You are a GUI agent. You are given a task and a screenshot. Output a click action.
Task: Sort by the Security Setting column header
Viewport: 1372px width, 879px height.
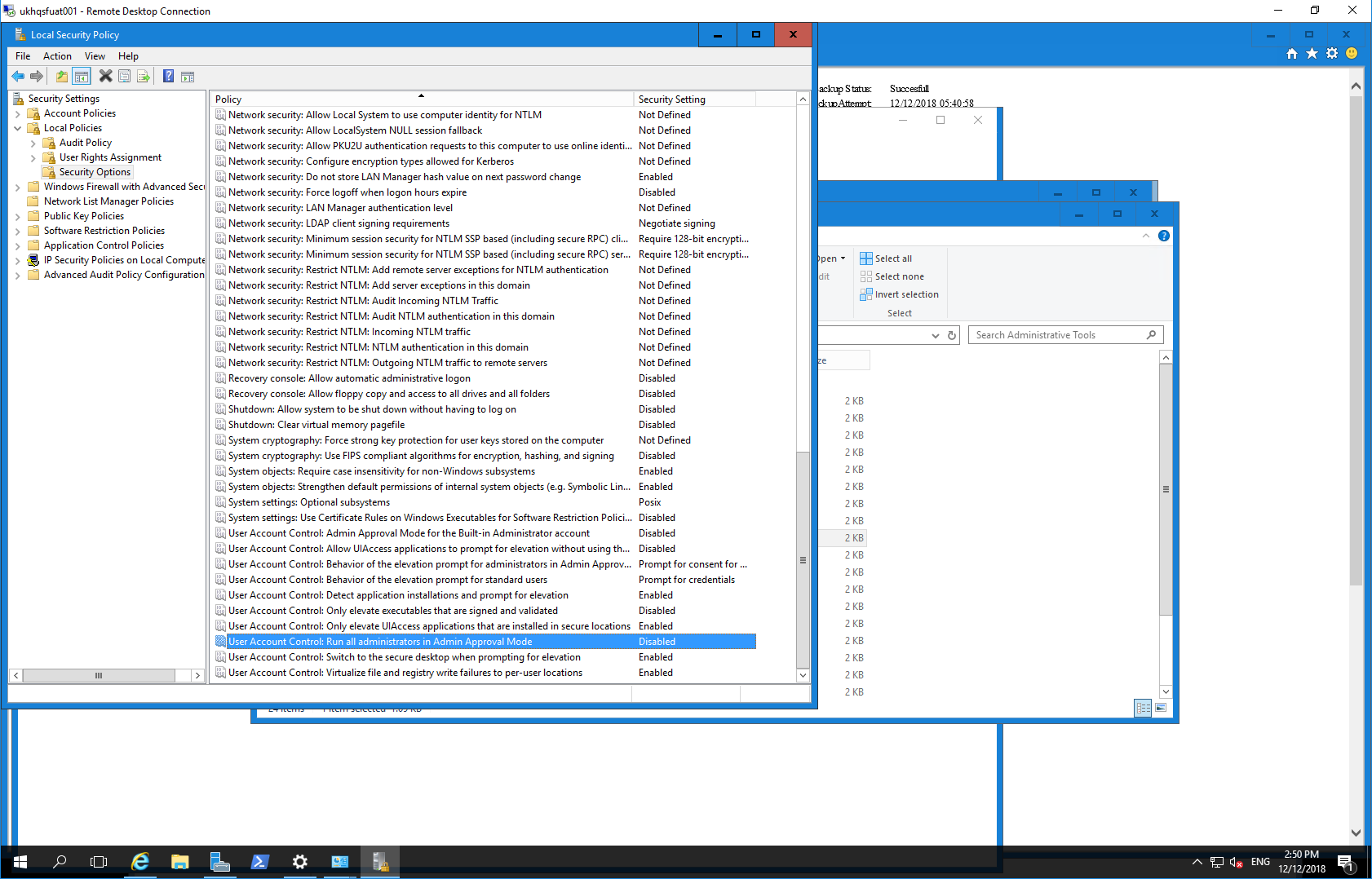click(695, 99)
